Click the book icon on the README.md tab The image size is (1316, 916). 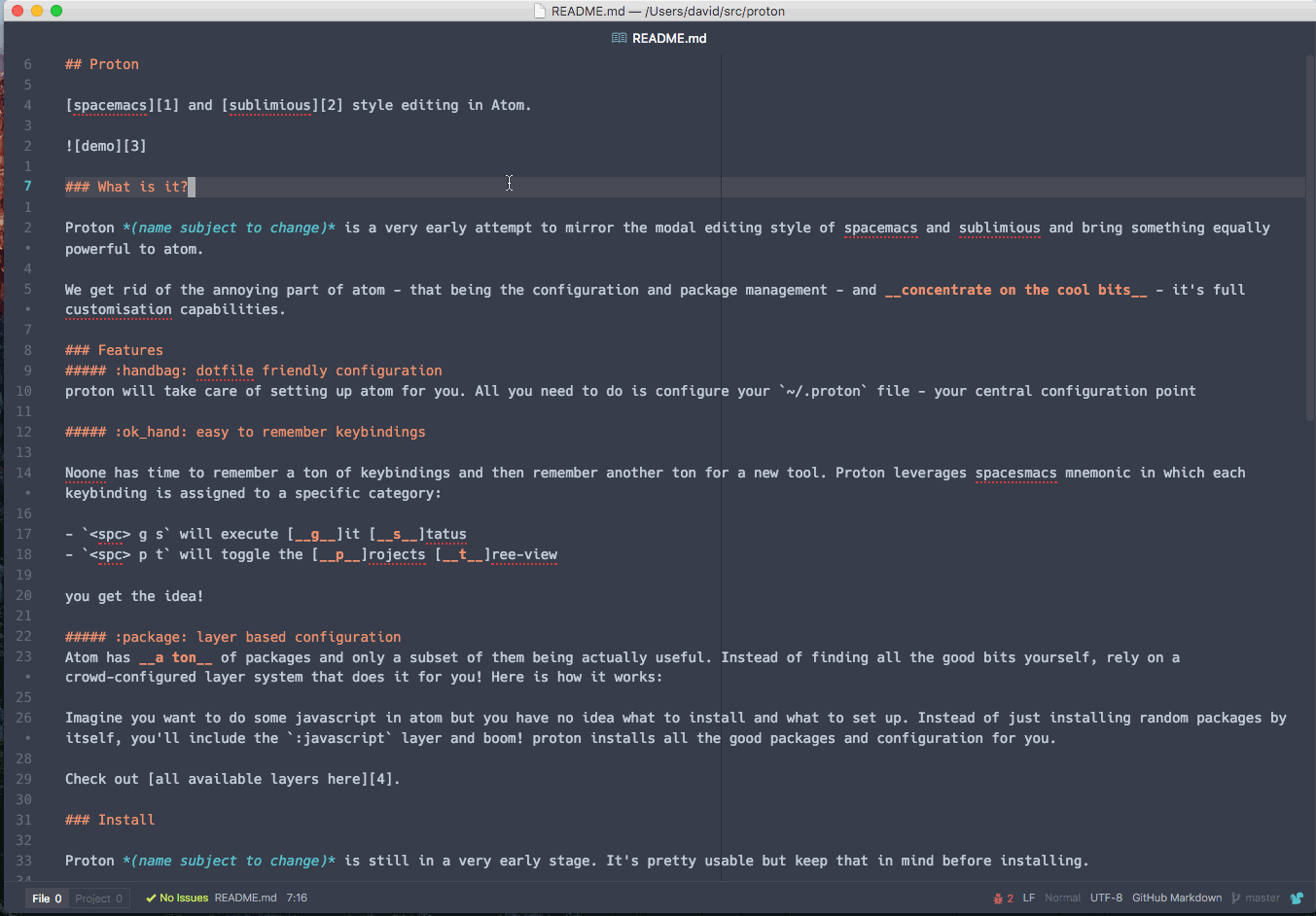click(619, 38)
